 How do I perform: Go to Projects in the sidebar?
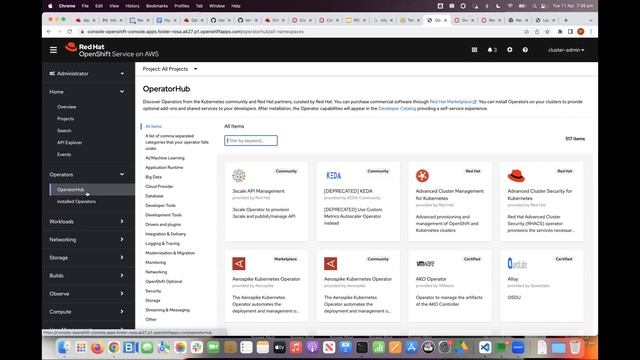tap(65, 119)
